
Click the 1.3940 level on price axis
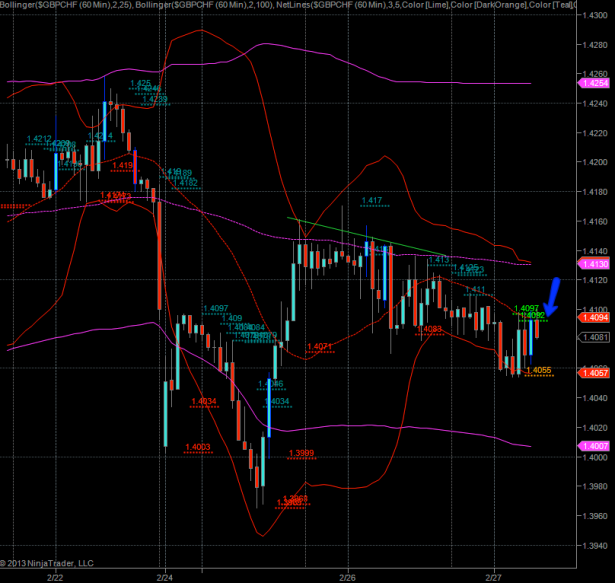[592, 546]
